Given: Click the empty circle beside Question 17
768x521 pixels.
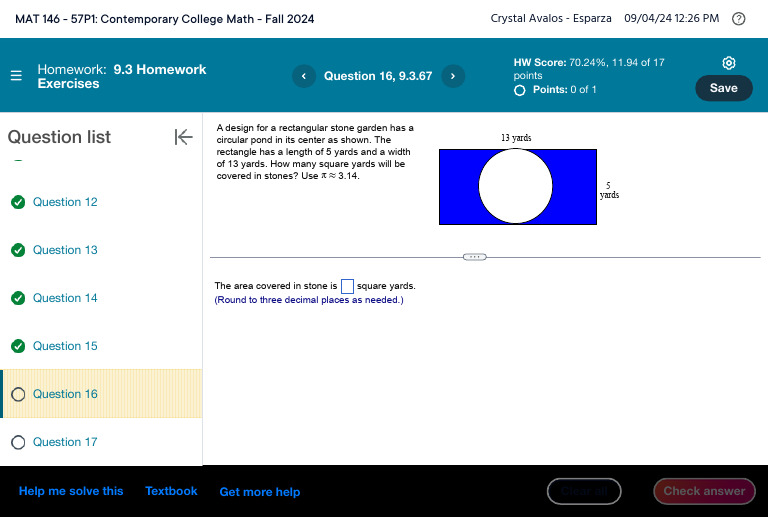Looking at the screenshot, I should click(x=18, y=442).
